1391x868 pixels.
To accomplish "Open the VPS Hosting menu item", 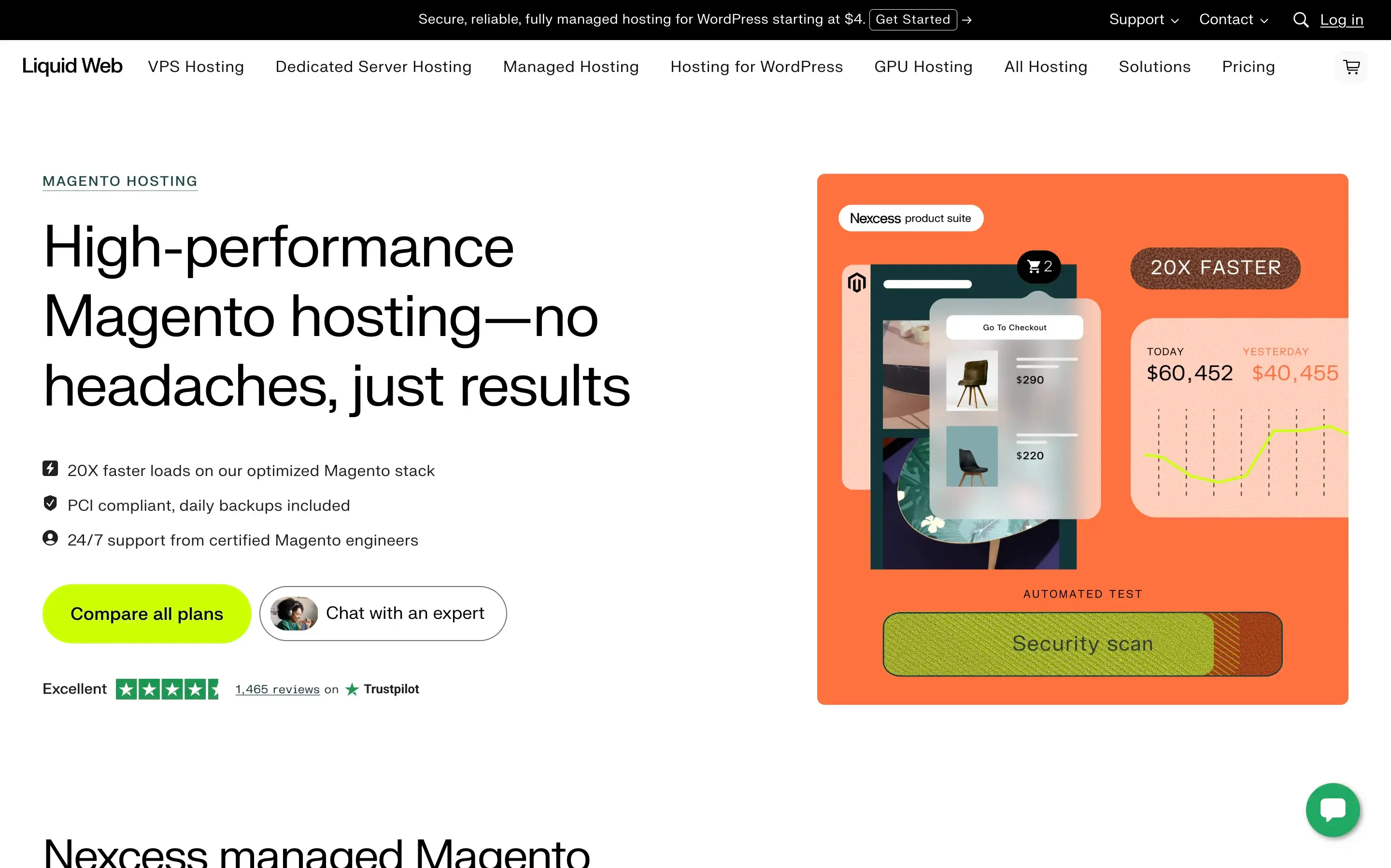I will coord(196,67).
